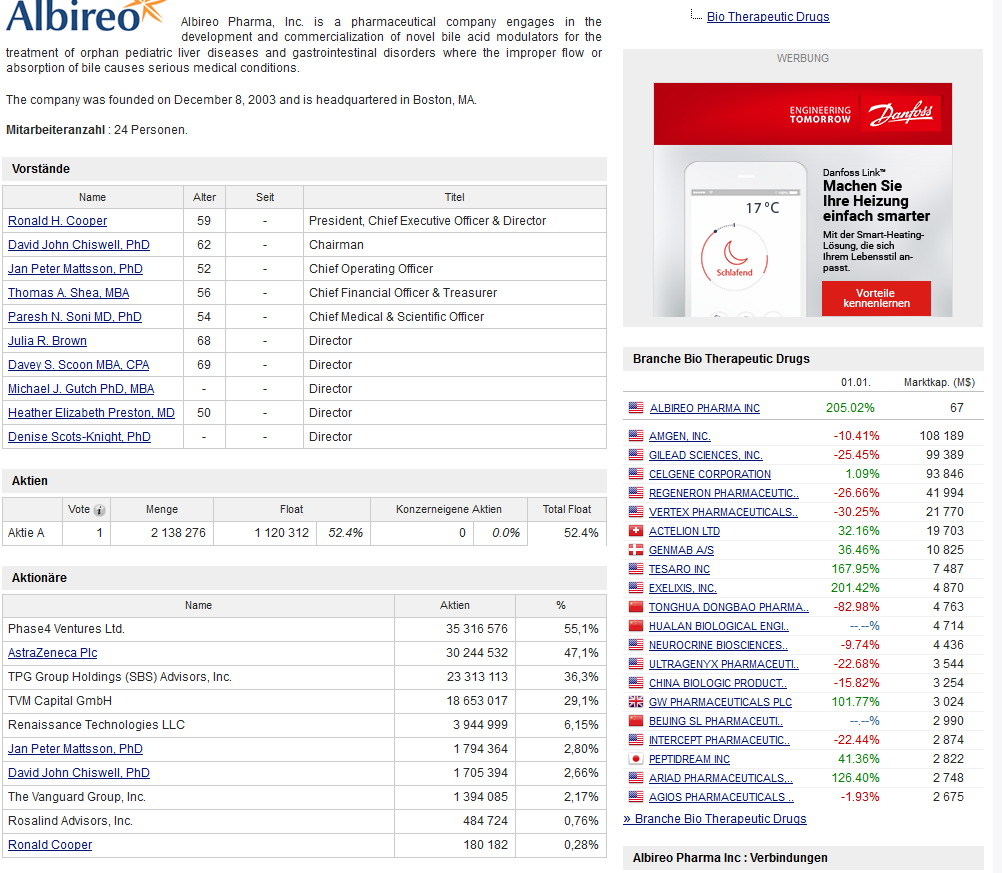
Task: Open ALBIREO PHARMA INC in sector list
Action: (x=705, y=408)
